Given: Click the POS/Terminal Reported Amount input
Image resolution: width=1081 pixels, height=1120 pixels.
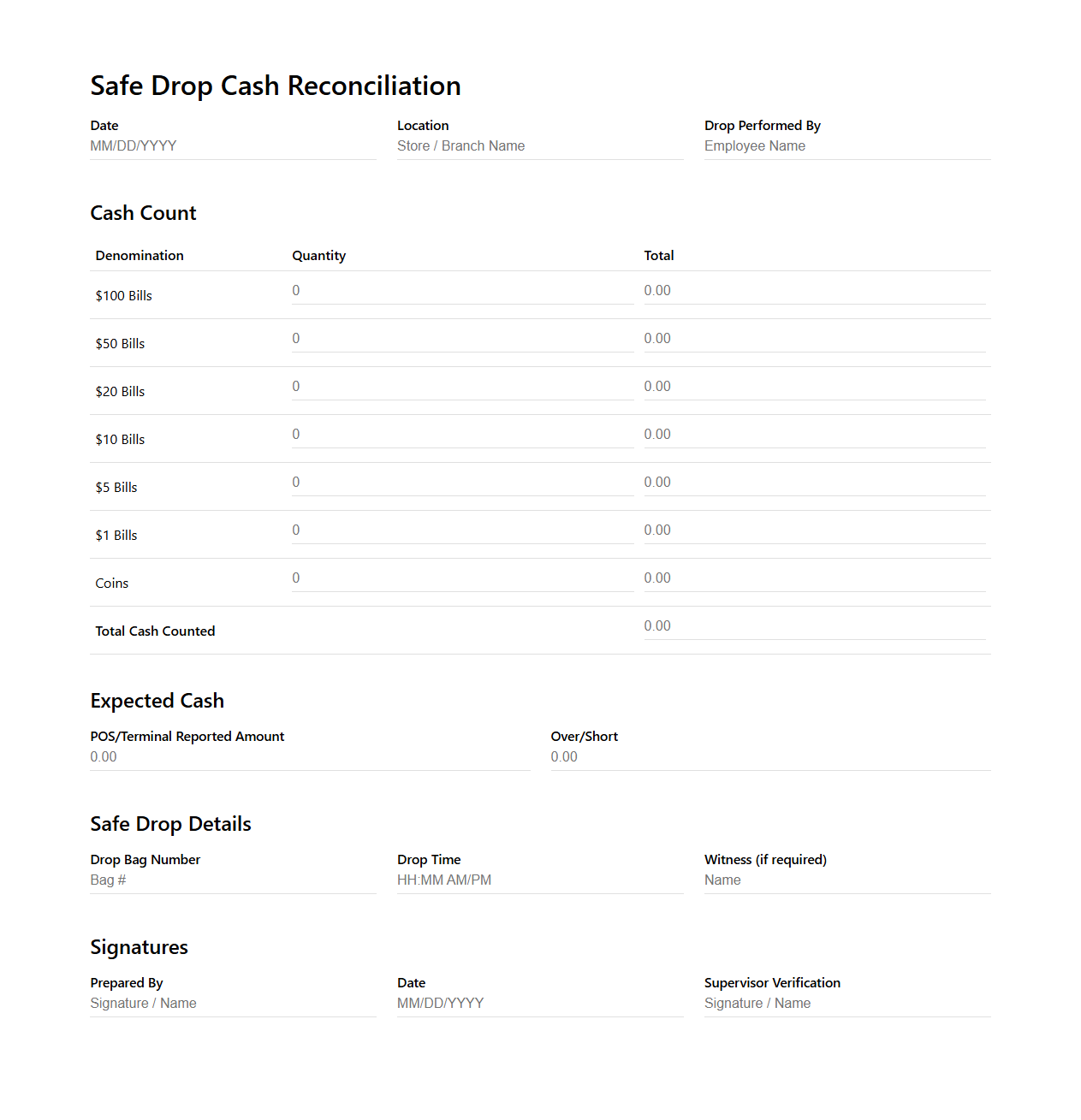Looking at the screenshot, I should click(308, 756).
